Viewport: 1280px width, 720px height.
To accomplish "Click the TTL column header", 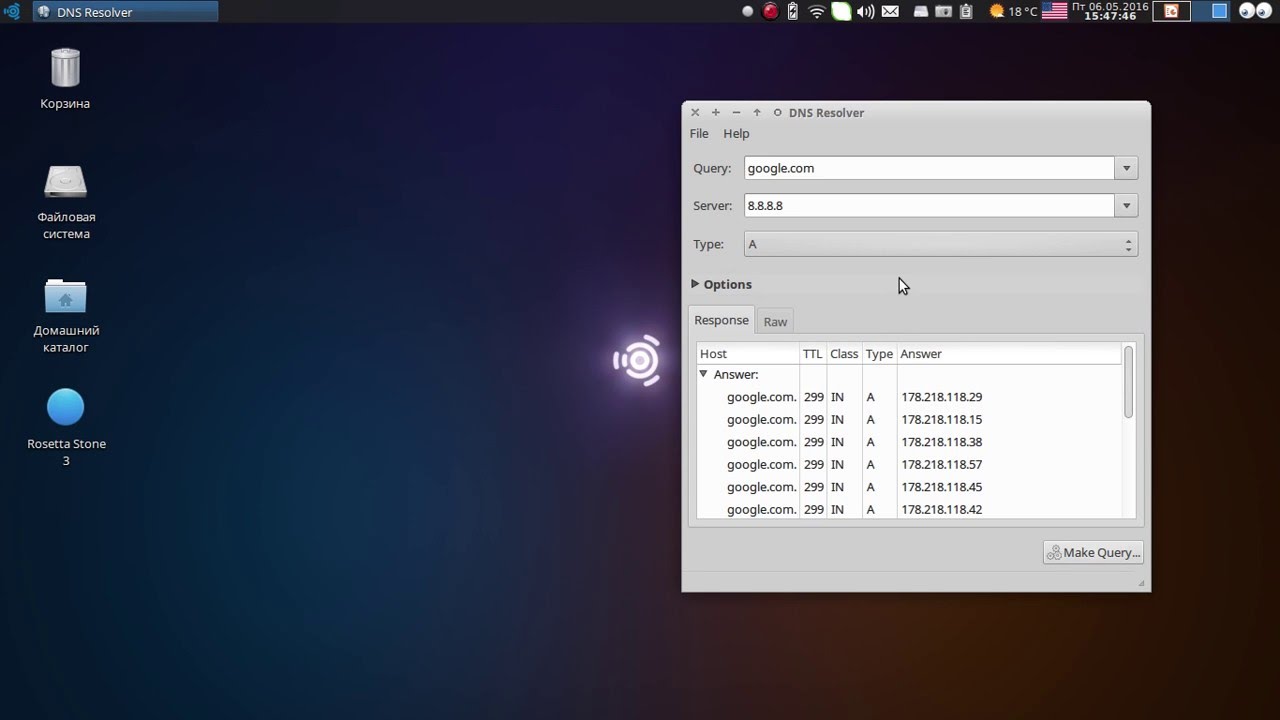I will [813, 354].
